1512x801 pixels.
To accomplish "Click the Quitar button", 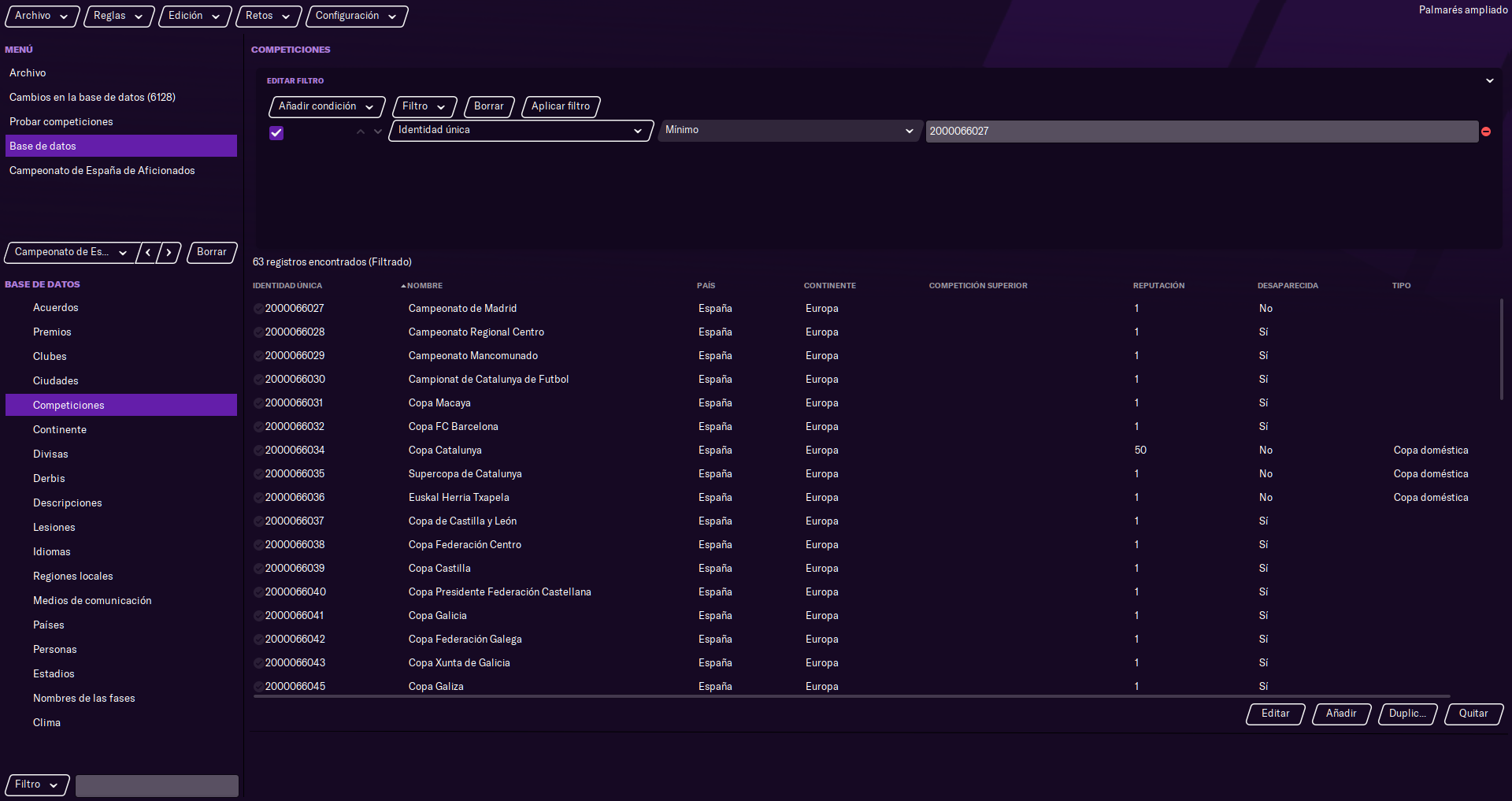I will point(1473,714).
